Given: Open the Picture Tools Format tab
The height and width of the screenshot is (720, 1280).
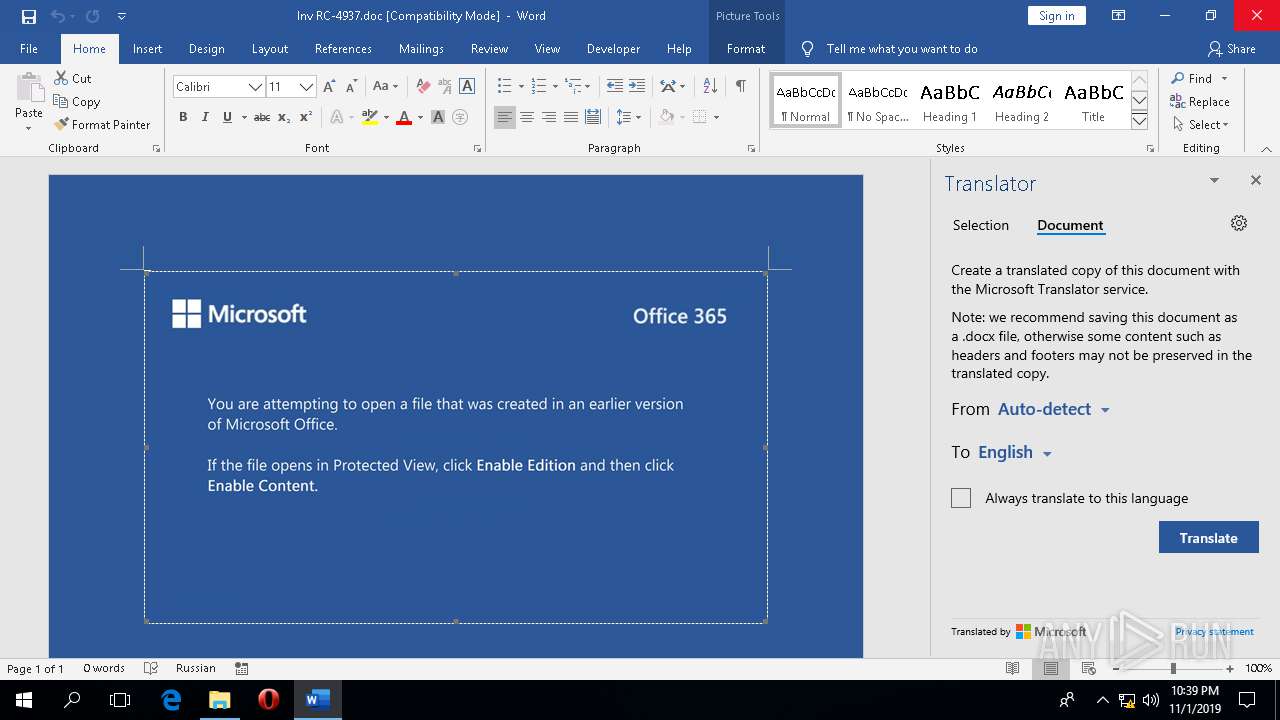Looking at the screenshot, I should tap(746, 49).
